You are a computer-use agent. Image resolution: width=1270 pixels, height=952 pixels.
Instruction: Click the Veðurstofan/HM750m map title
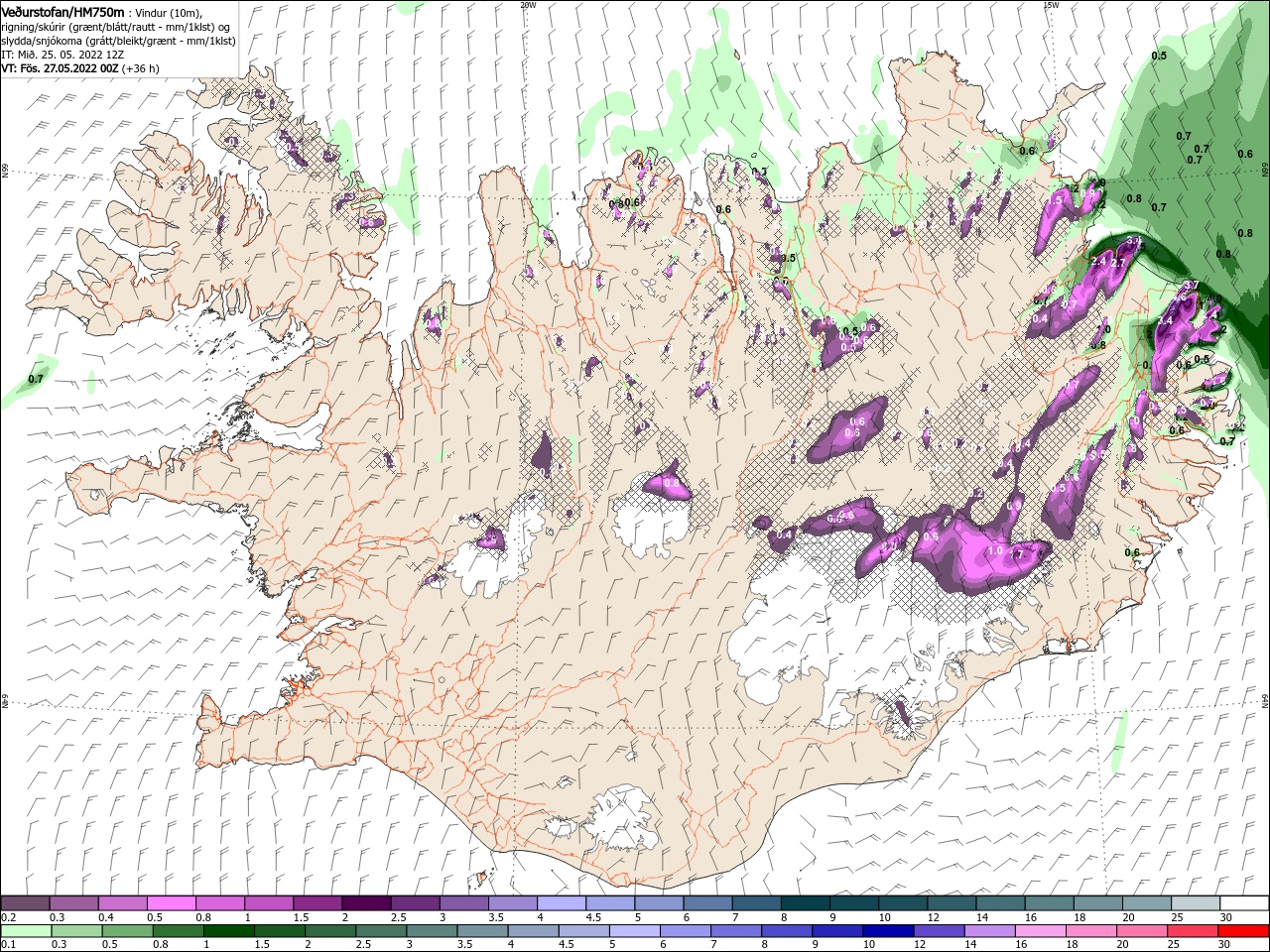coord(63,11)
